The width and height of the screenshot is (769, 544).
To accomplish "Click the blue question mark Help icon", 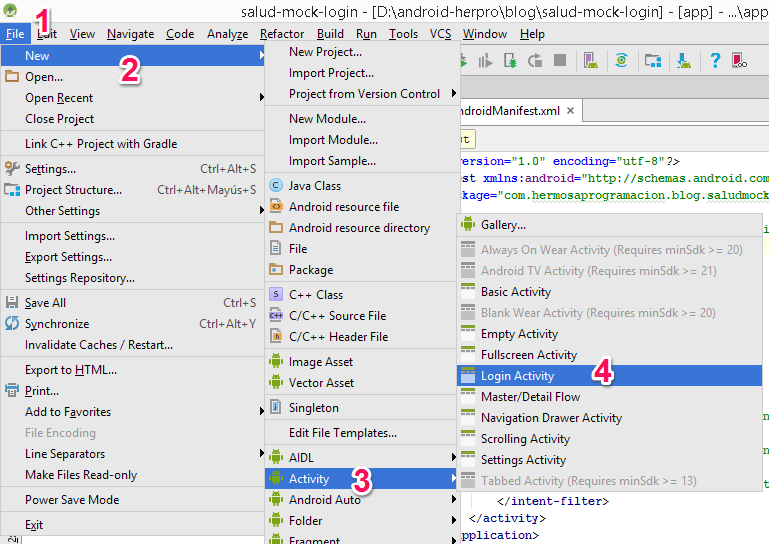I will pos(715,60).
